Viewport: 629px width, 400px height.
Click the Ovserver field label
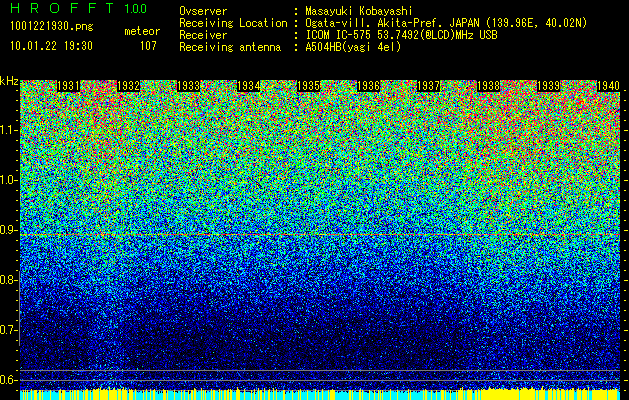[203, 11]
